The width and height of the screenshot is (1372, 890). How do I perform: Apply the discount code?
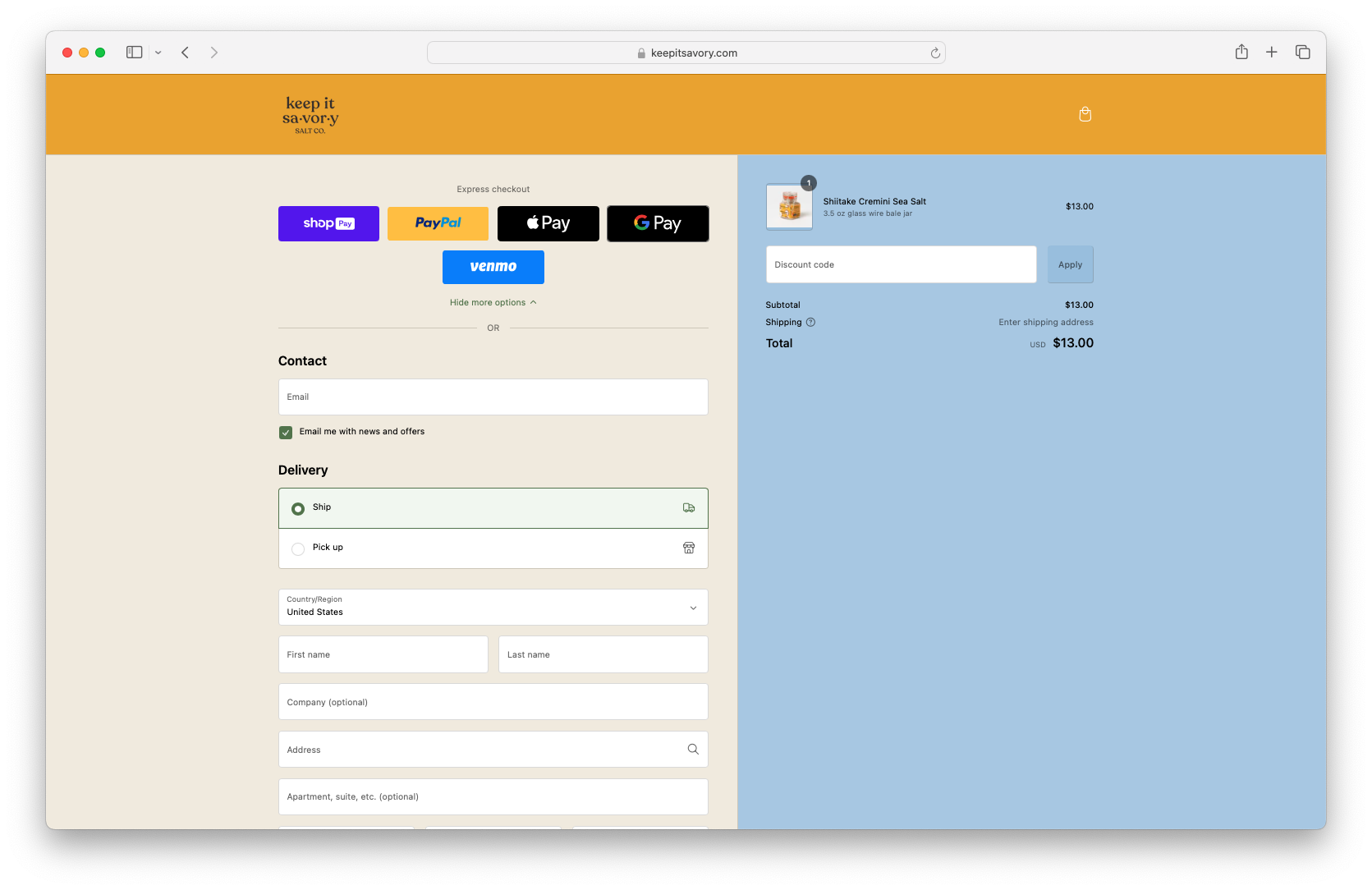[x=1071, y=265]
